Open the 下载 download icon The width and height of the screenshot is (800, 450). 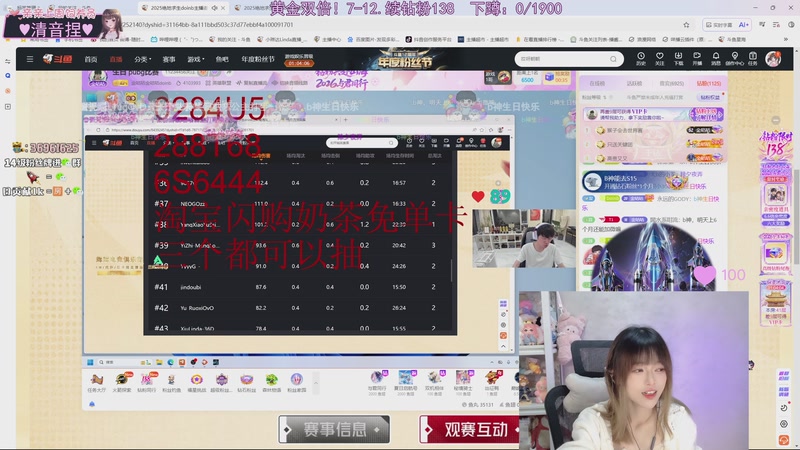(x=678, y=59)
